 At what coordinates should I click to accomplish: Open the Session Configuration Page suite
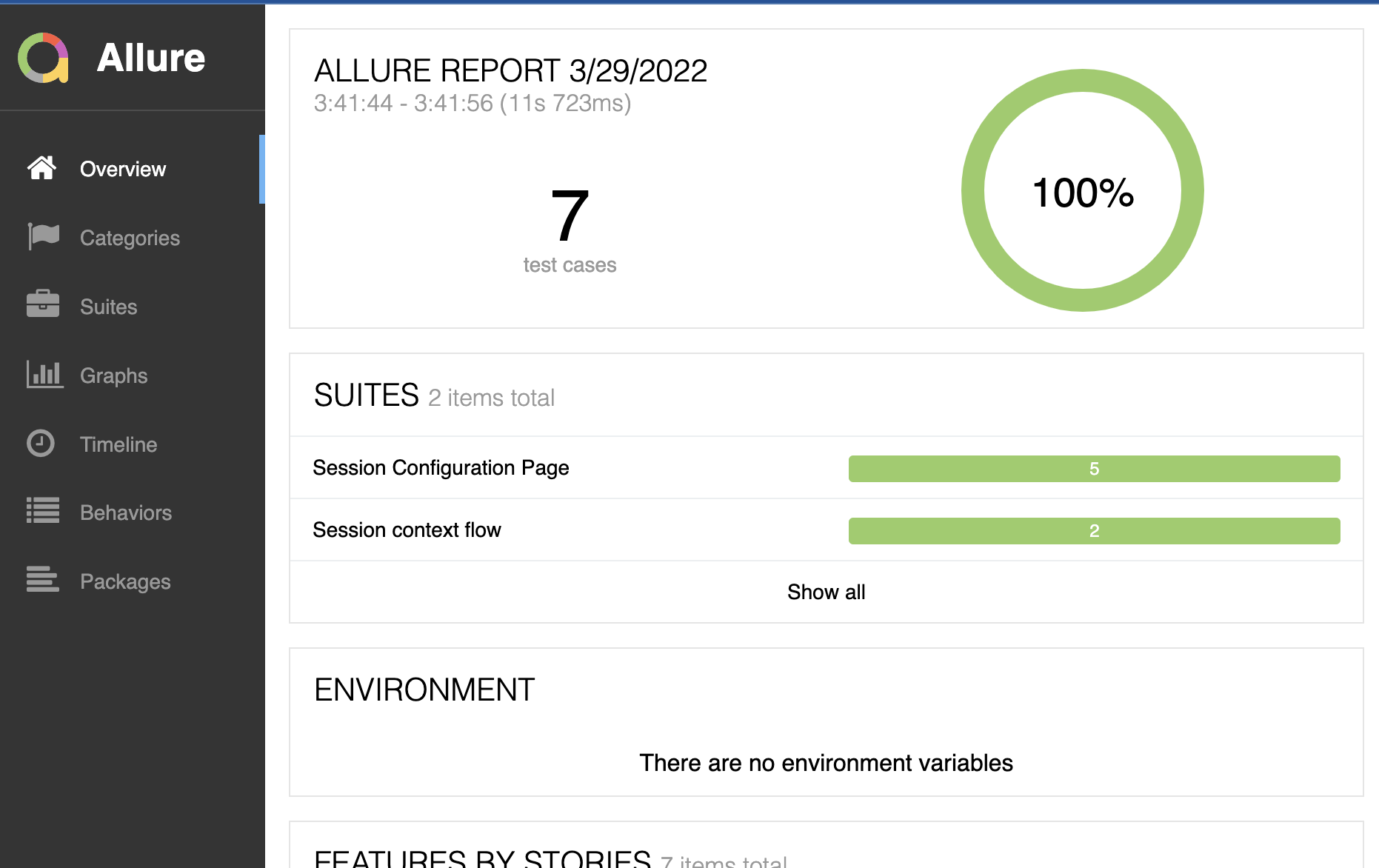(x=441, y=468)
